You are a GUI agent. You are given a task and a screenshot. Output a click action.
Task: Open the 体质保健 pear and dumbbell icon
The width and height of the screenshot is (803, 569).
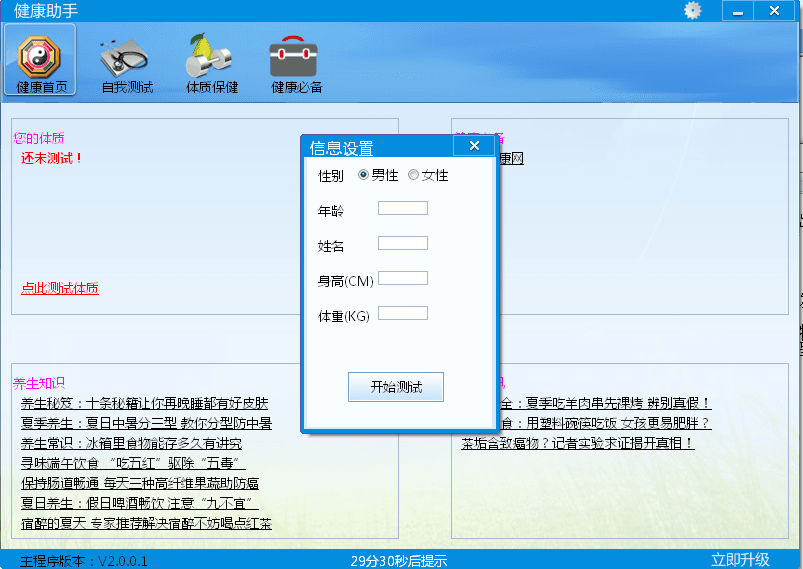point(211,60)
